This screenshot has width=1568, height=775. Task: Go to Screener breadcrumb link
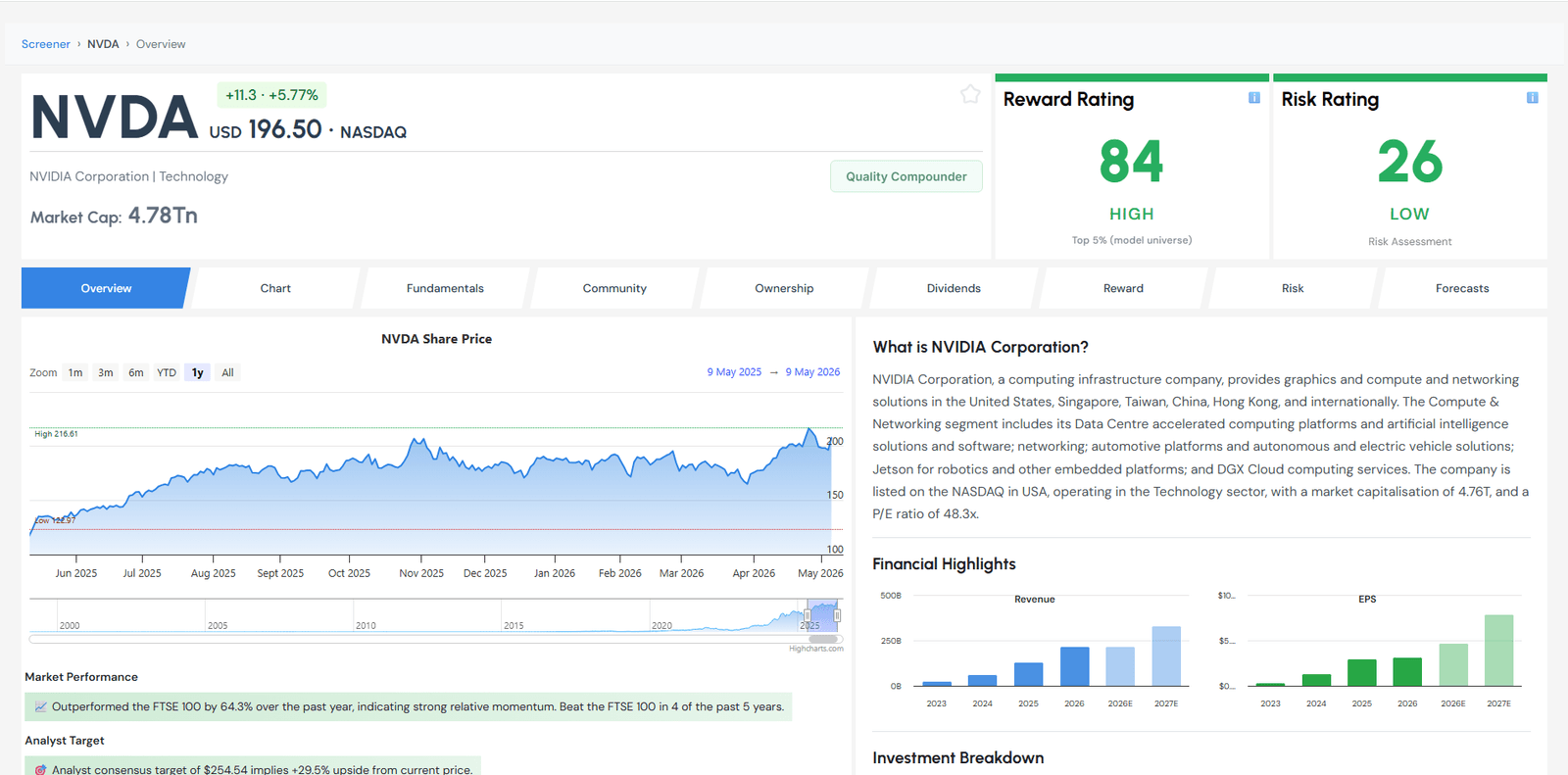pos(46,44)
